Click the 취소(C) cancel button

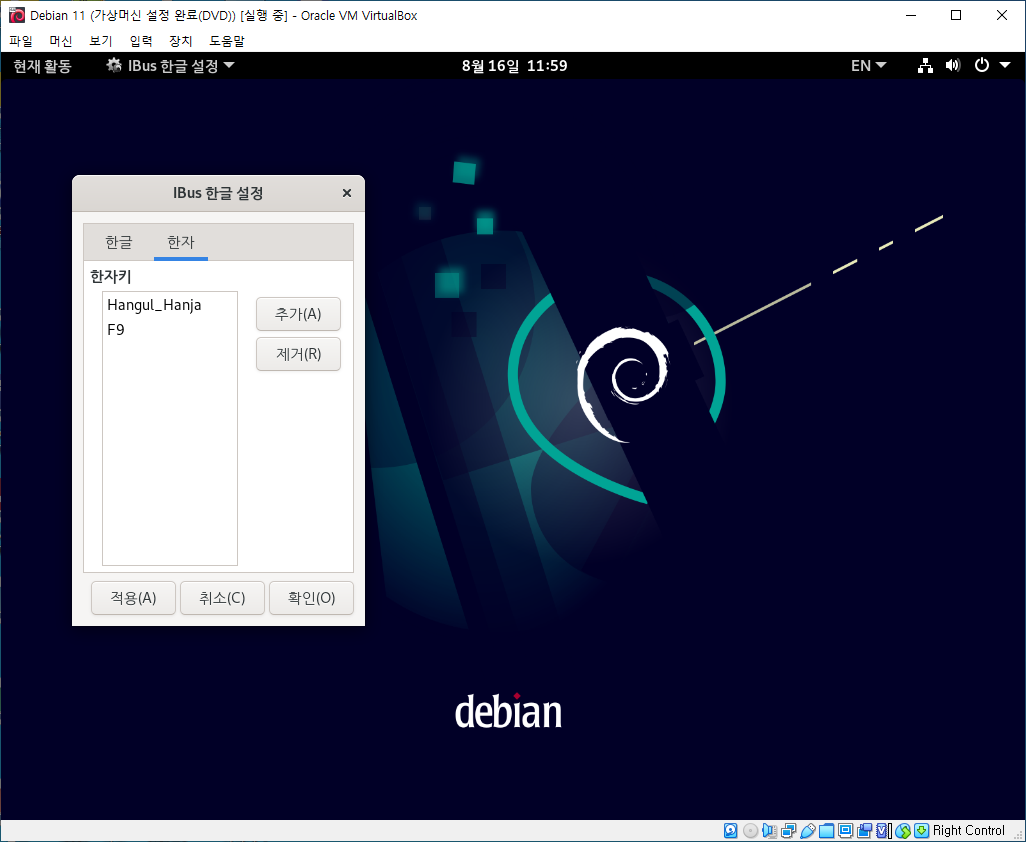pos(222,598)
